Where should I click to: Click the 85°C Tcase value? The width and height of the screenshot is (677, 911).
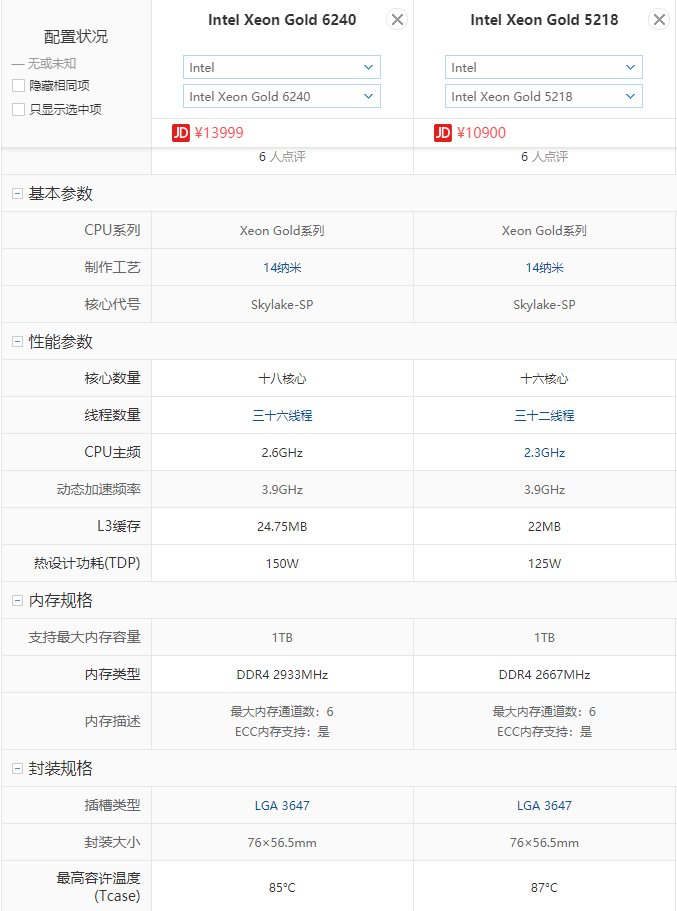tap(282, 888)
